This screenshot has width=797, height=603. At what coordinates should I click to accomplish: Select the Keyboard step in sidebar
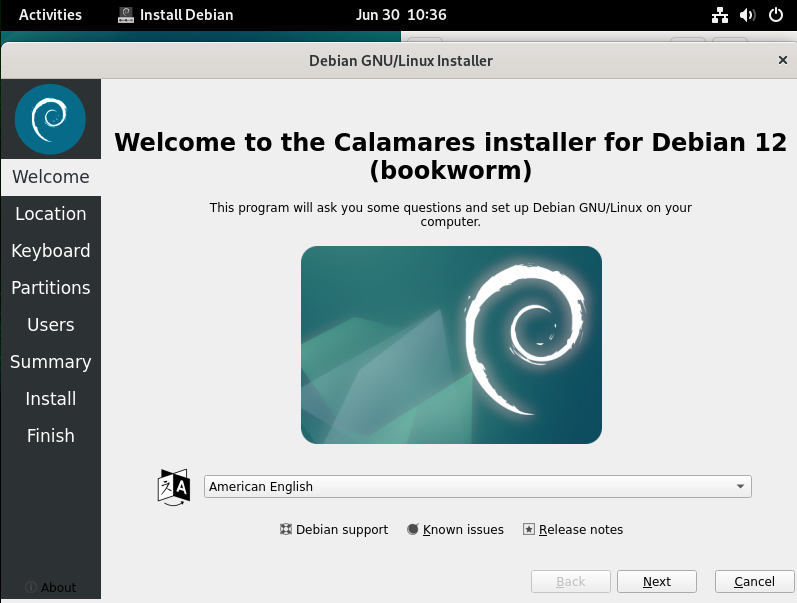tap(51, 251)
